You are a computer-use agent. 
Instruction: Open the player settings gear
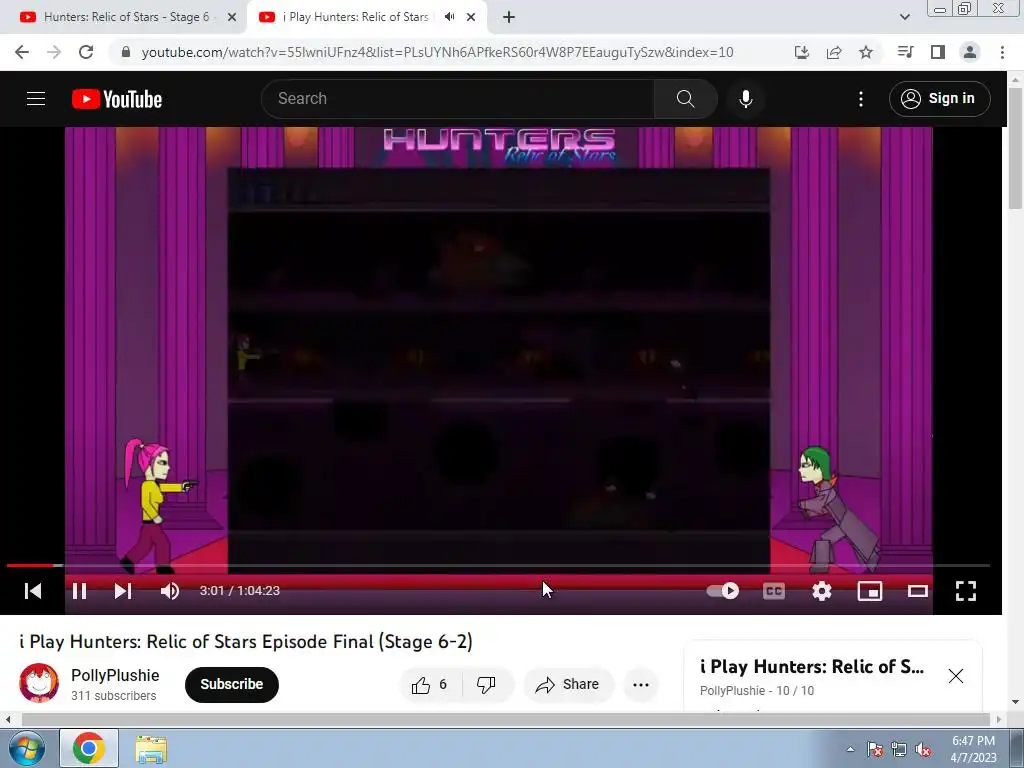point(822,591)
